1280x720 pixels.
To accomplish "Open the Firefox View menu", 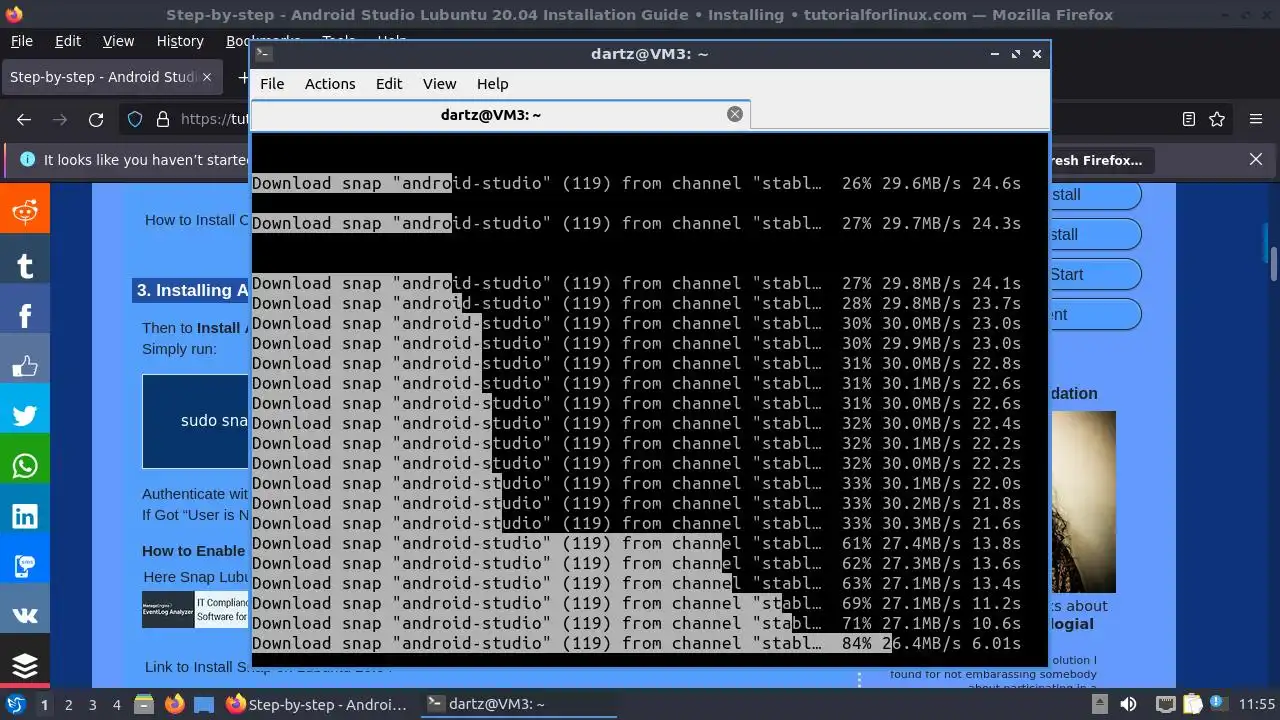I will [118, 41].
